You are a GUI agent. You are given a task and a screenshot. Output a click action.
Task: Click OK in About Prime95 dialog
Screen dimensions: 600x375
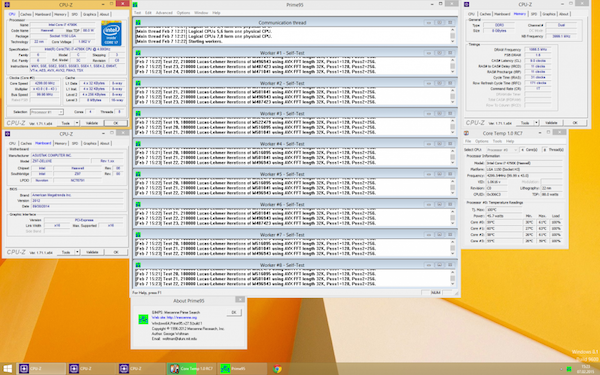pos(234,312)
